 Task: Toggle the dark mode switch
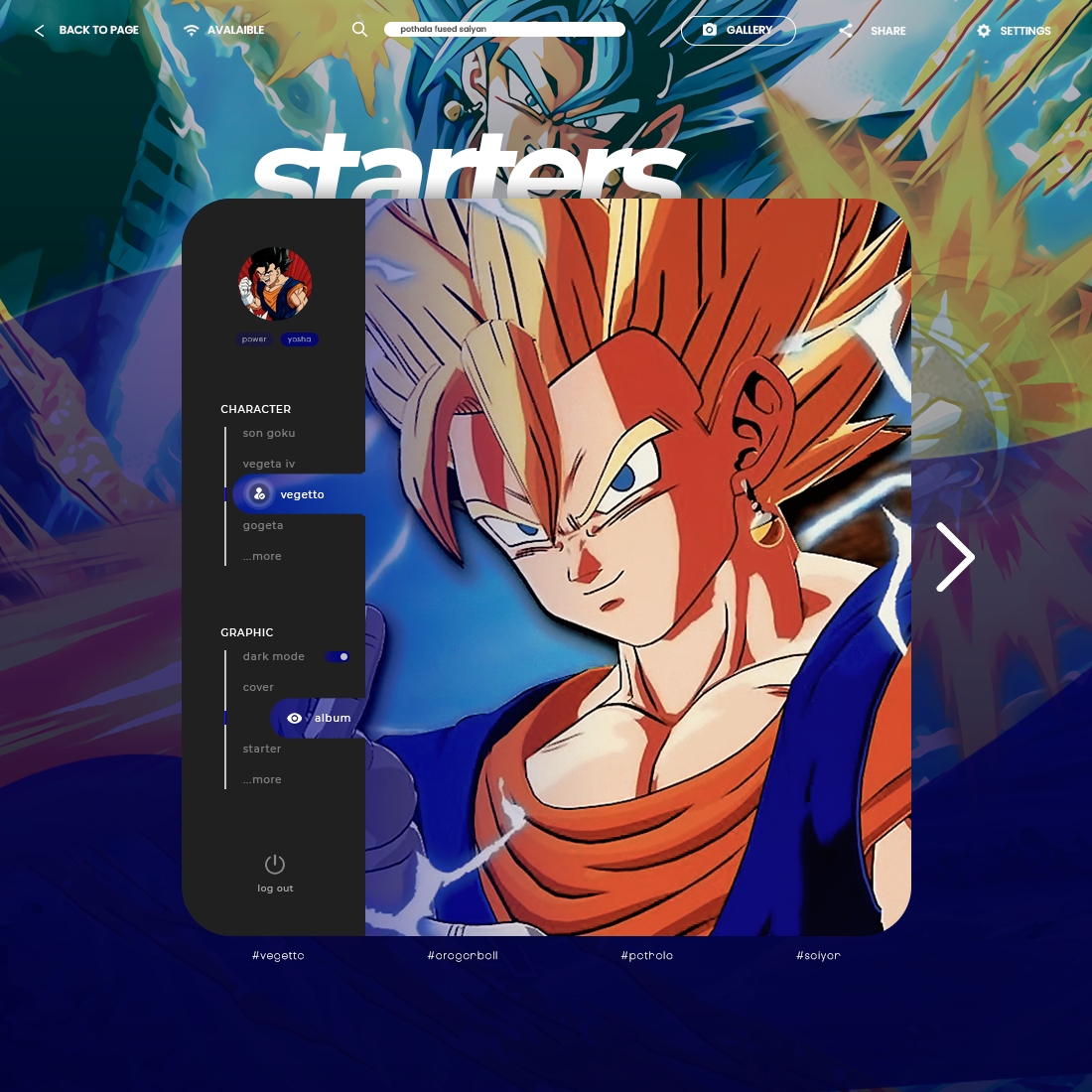338,657
